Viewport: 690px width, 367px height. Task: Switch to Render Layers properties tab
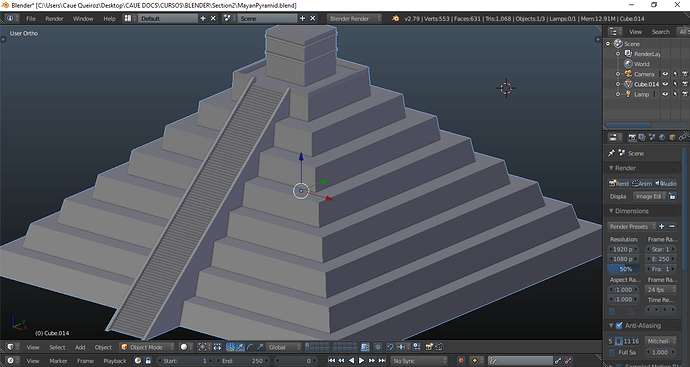tap(642, 137)
